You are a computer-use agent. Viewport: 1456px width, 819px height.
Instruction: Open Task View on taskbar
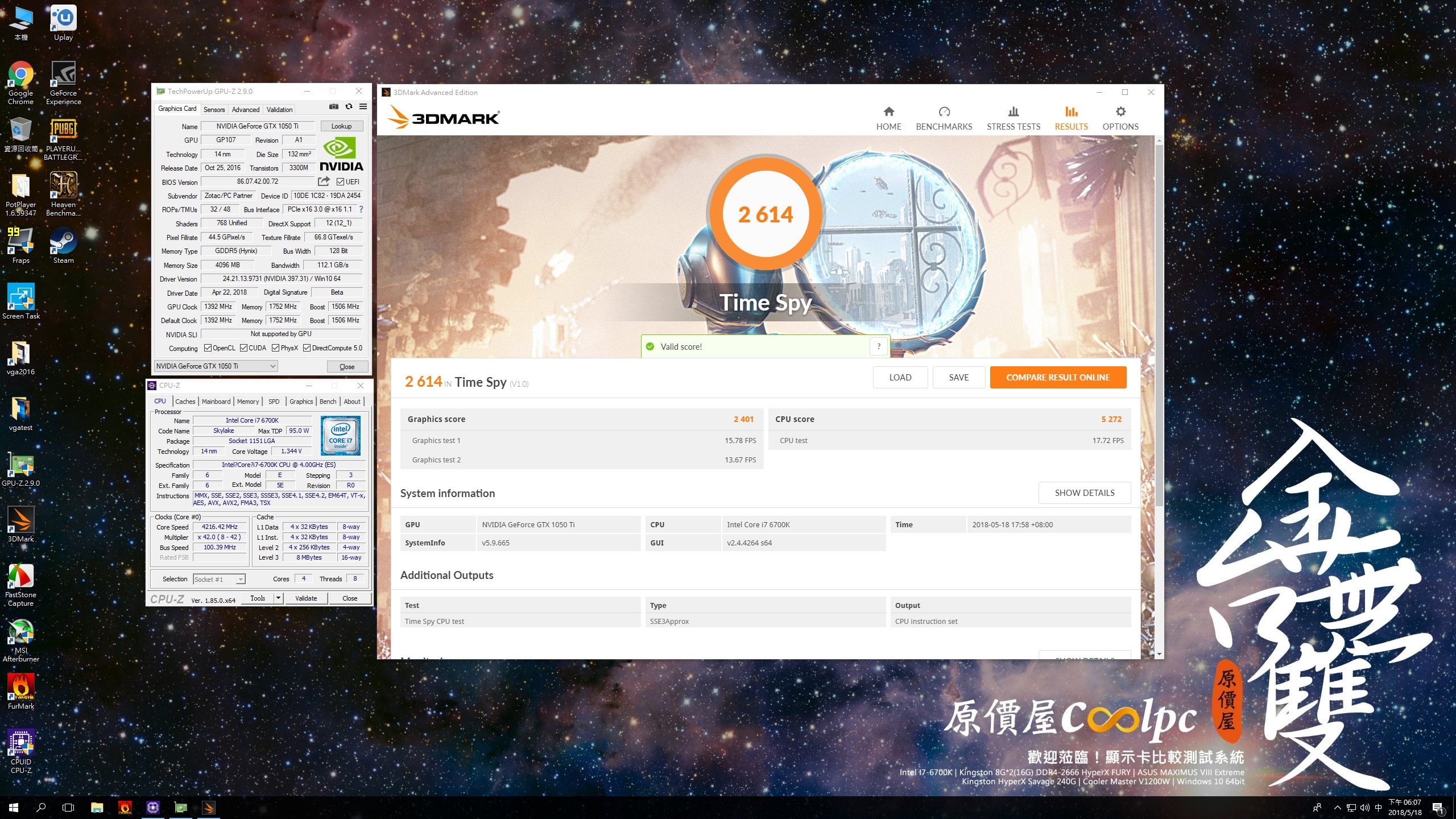[68, 808]
